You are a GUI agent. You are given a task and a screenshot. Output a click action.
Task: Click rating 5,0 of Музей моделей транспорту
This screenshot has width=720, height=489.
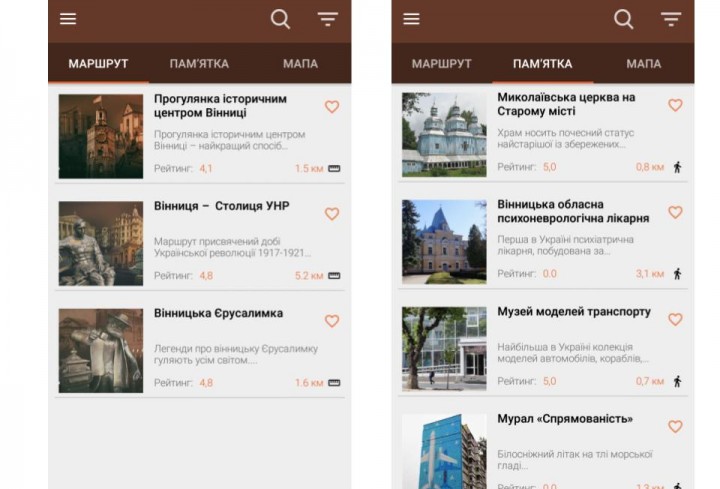point(549,381)
